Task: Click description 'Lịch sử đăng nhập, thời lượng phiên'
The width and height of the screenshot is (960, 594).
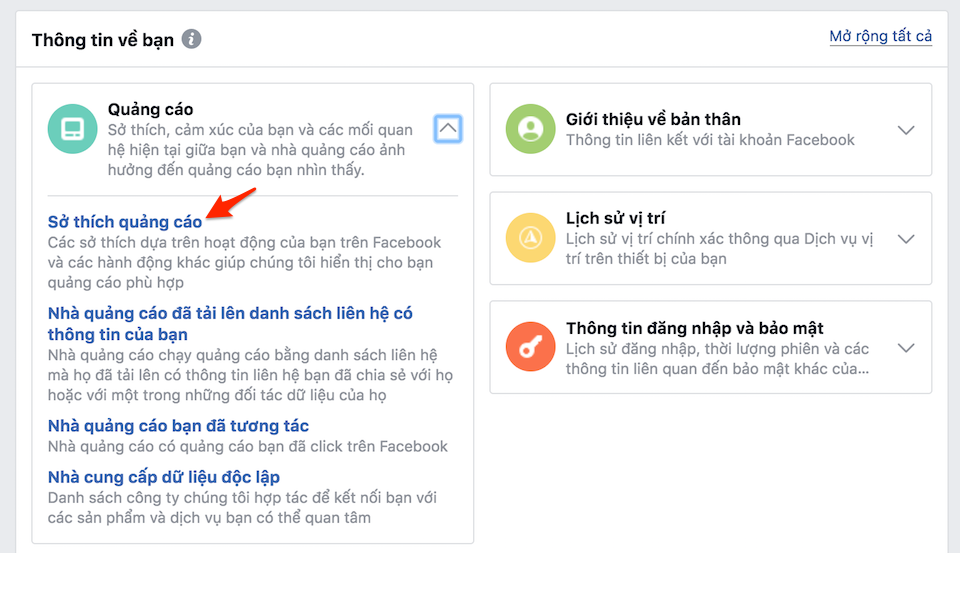Action: pos(717,358)
